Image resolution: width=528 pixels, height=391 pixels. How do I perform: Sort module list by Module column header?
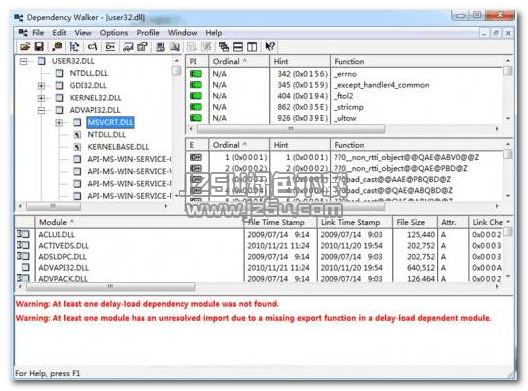click(x=139, y=222)
